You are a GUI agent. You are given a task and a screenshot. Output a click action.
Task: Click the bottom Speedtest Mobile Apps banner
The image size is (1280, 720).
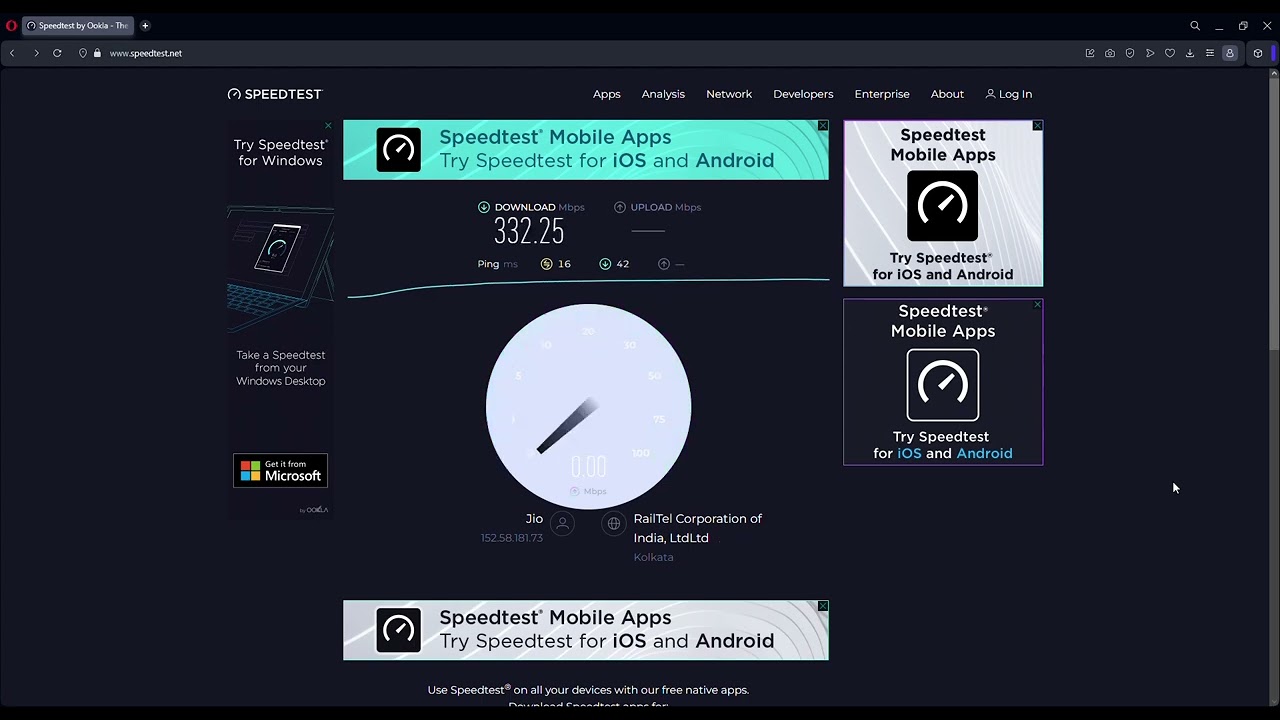[x=585, y=630]
